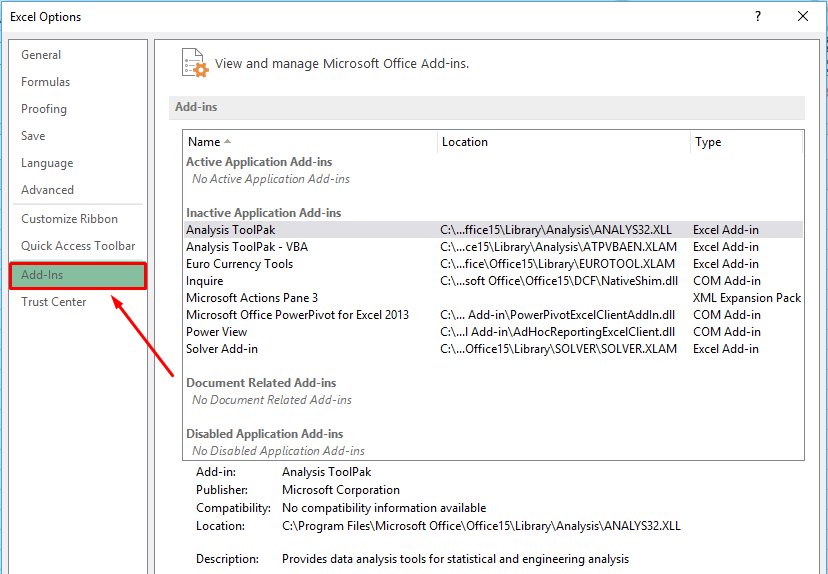Click No Document Related Add-ins text
Screen dimensions: 828x574
pos(271,400)
